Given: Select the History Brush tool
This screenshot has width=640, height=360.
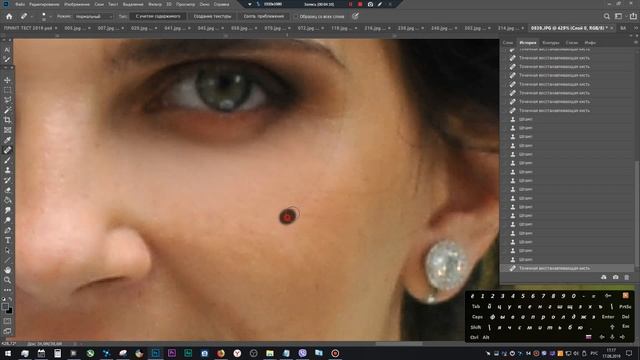Looking at the screenshot, I should [7, 180].
